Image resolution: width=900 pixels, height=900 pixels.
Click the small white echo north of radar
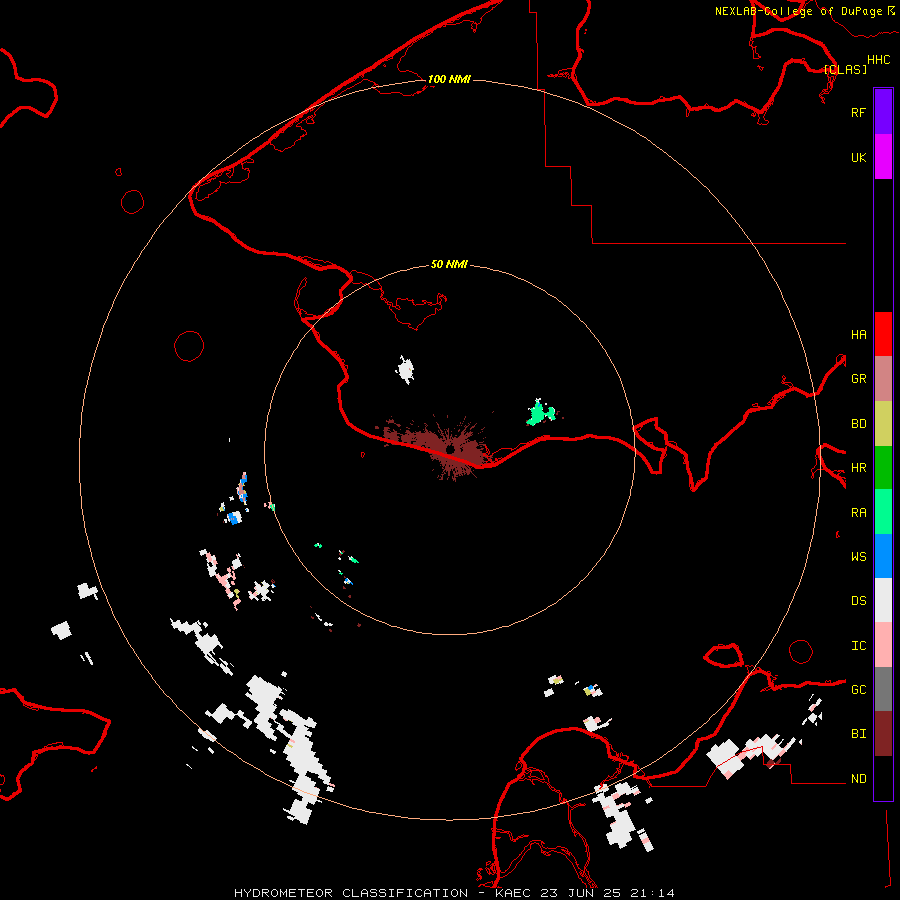pos(405,370)
